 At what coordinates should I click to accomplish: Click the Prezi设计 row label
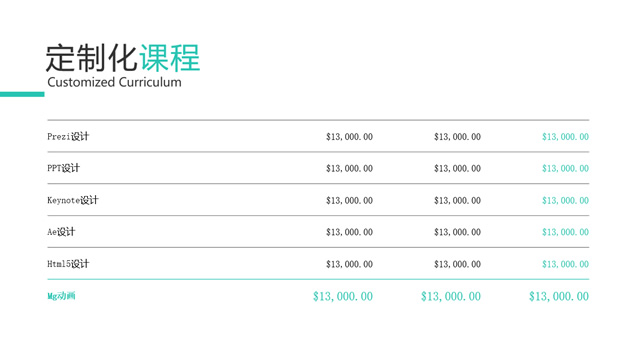click(68, 137)
